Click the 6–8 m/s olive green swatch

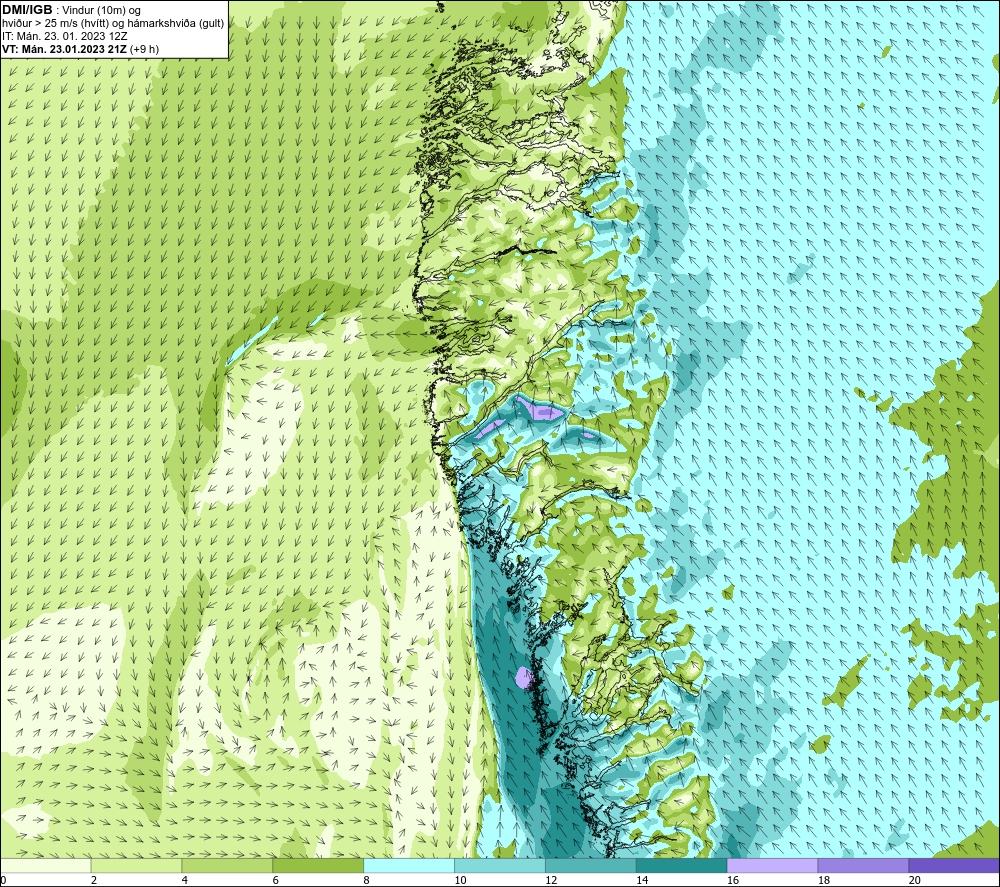coord(318,866)
